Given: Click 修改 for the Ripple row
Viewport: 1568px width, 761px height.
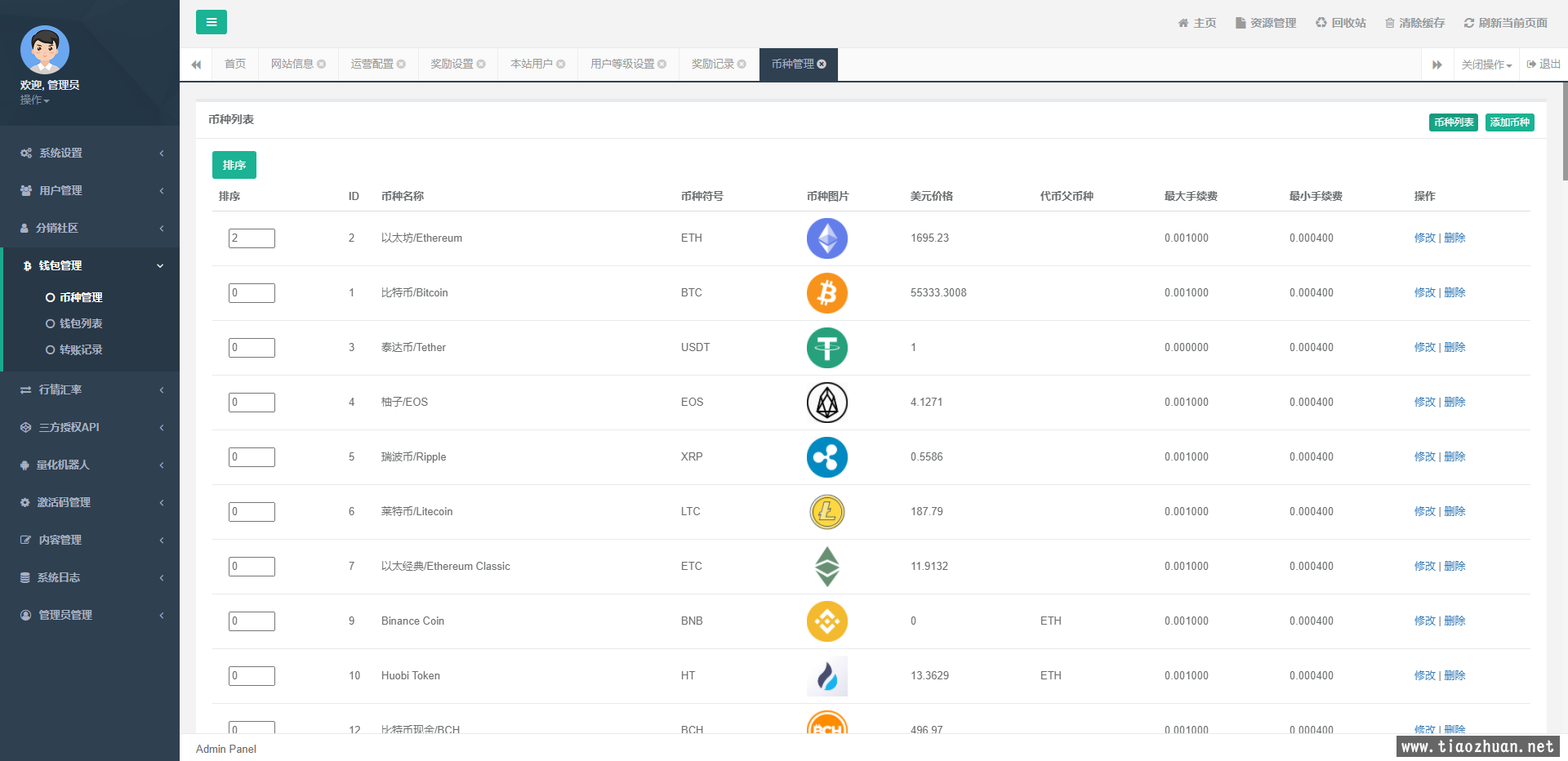Looking at the screenshot, I should (x=1424, y=456).
